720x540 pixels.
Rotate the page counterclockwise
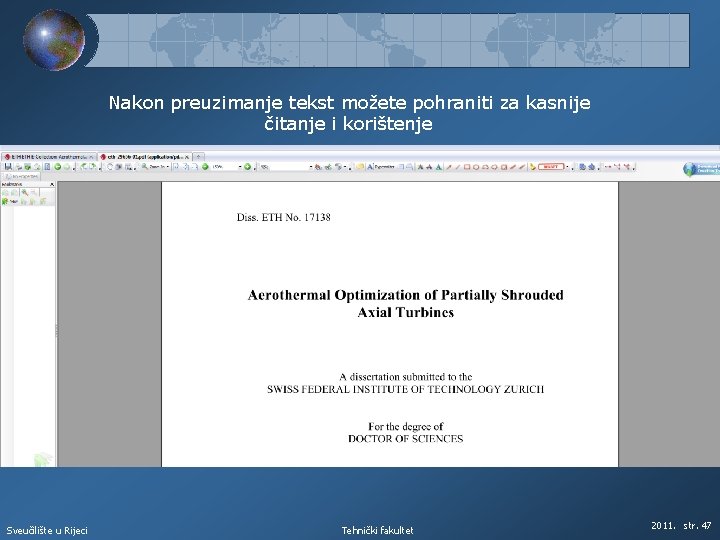coord(84,167)
